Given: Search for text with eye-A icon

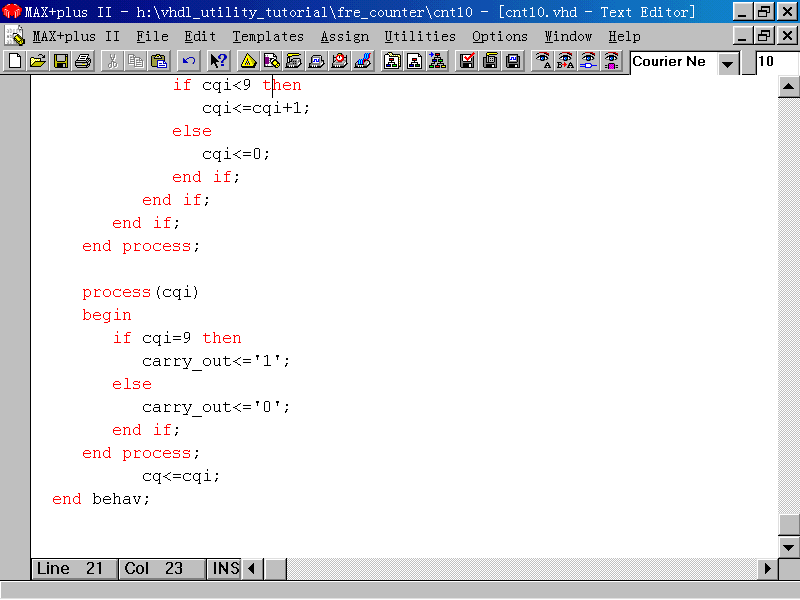Looking at the screenshot, I should 543,61.
